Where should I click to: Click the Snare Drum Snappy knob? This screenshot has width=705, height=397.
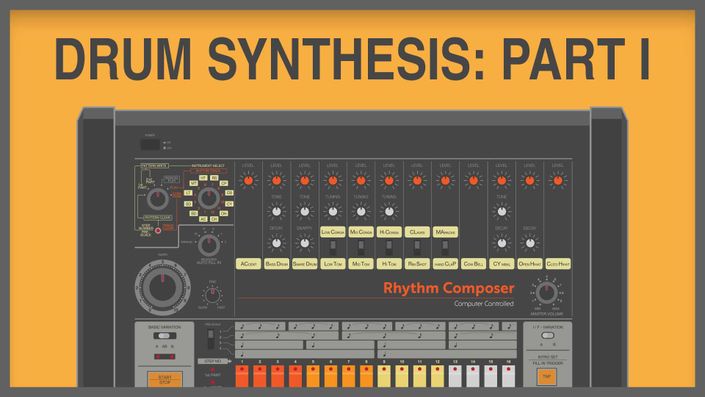[x=304, y=243]
